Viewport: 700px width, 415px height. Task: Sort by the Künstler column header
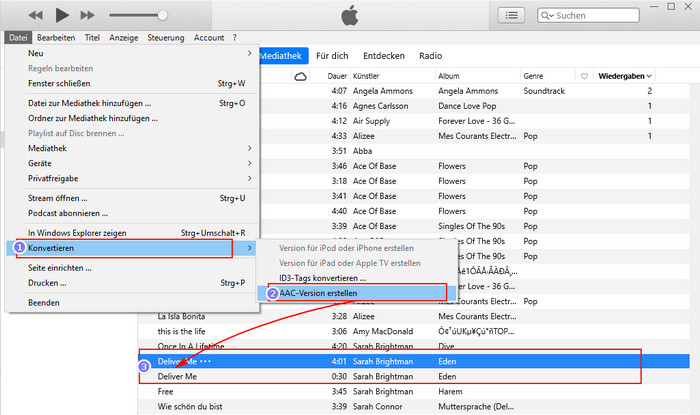[366, 76]
